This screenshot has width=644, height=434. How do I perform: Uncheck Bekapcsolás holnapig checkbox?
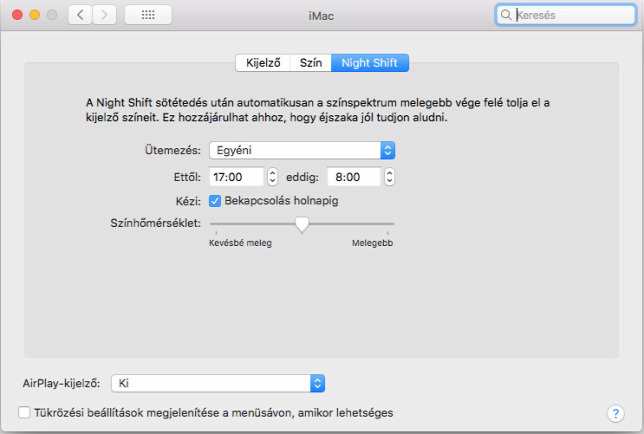[x=215, y=201]
